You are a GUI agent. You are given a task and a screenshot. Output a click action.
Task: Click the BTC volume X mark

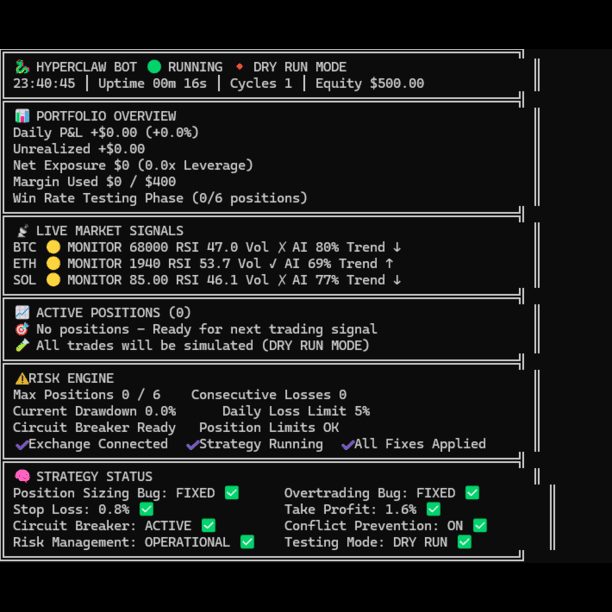pyautogui.click(x=282, y=247)
